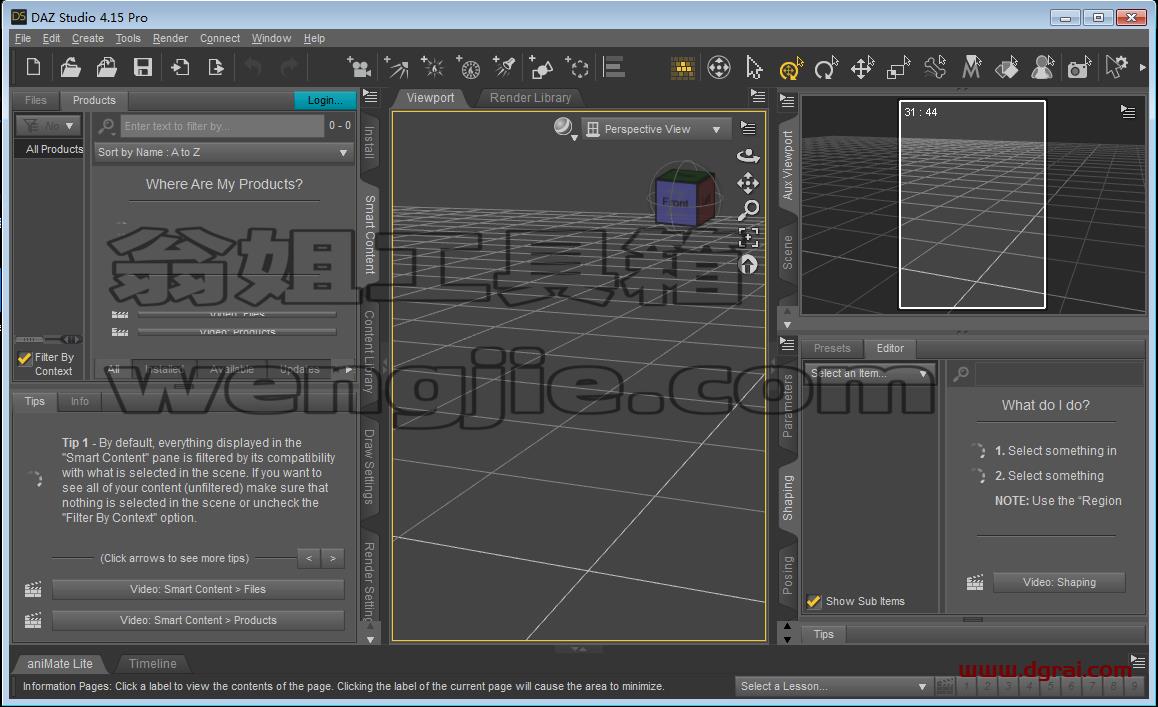Open the Viewport pane options menu
The height and width of the screenshot is (707, 1158).
(x=758, y=96)
